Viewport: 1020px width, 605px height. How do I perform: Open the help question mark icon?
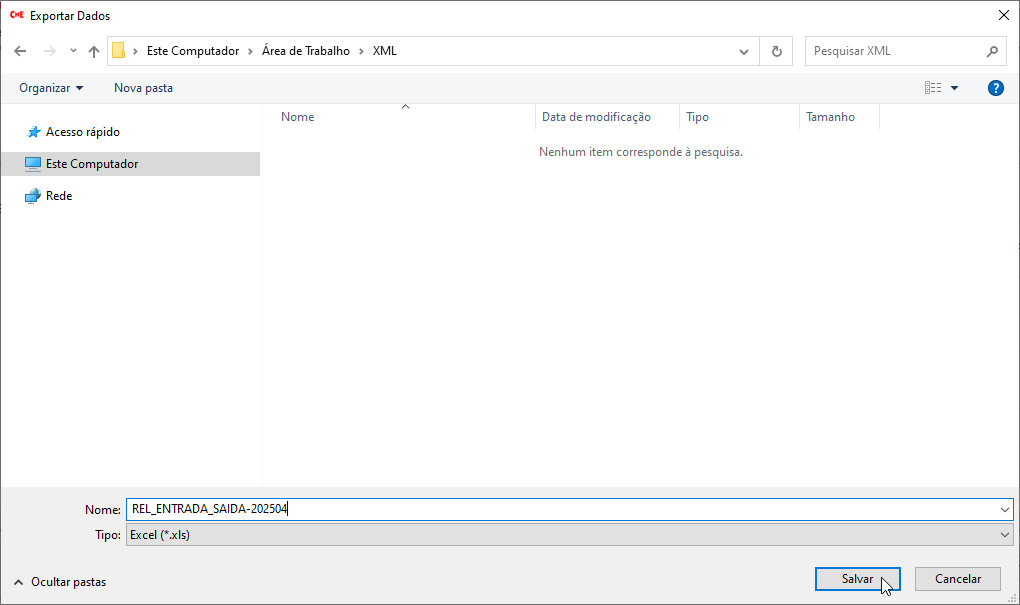[x=995, y=88]
